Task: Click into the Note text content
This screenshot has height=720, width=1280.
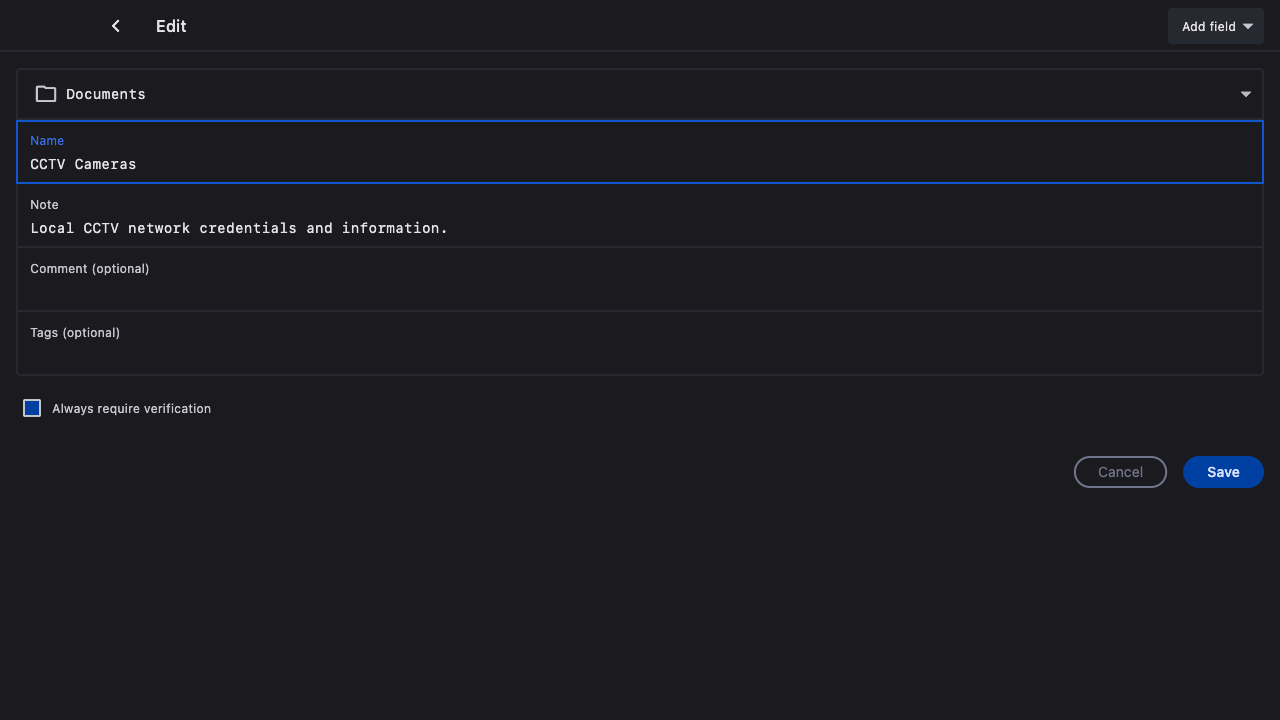Action: point(239,228)
